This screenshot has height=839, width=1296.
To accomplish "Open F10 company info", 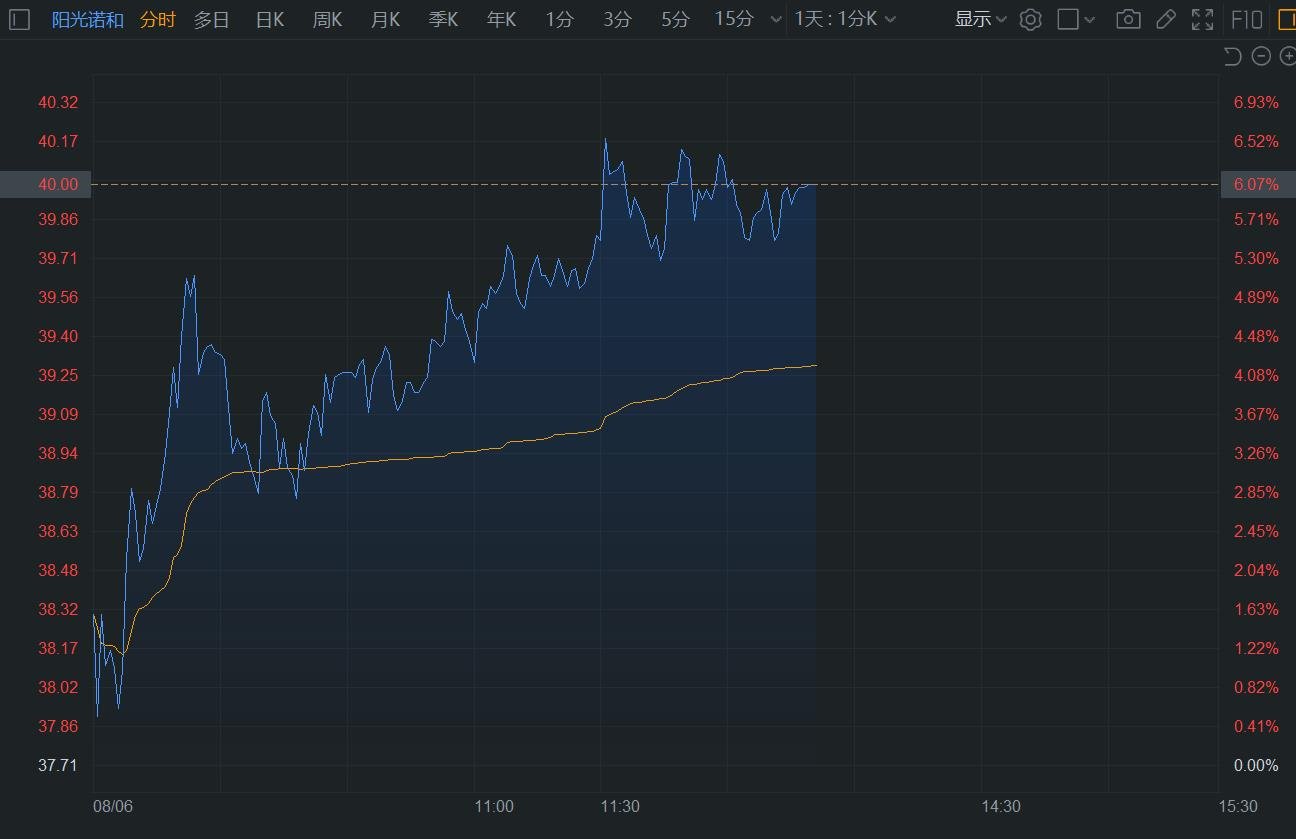I will (1246, 19).
